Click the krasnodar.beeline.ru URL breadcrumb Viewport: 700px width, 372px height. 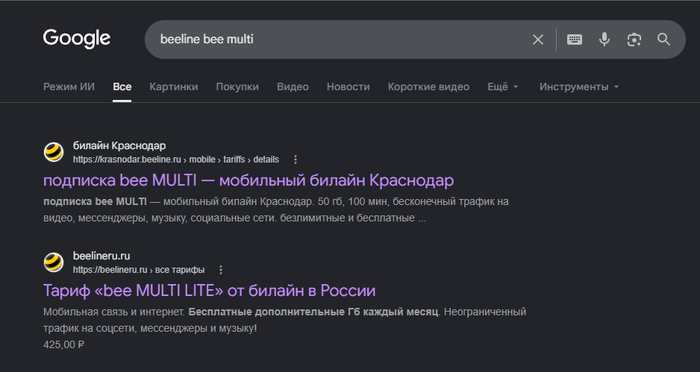[x=176, y=159]
